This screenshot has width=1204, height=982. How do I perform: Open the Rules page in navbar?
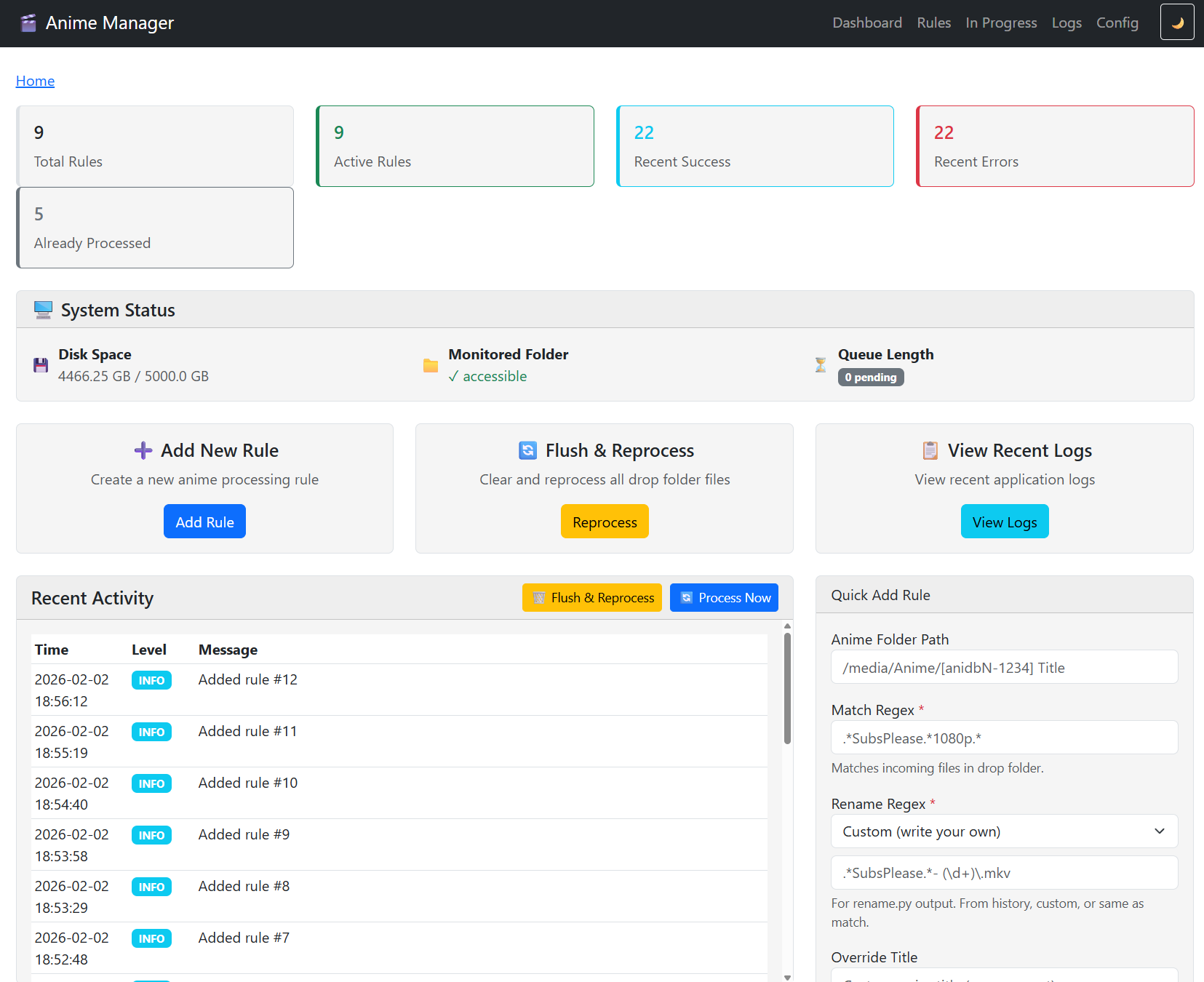click(x=933, y=23)
